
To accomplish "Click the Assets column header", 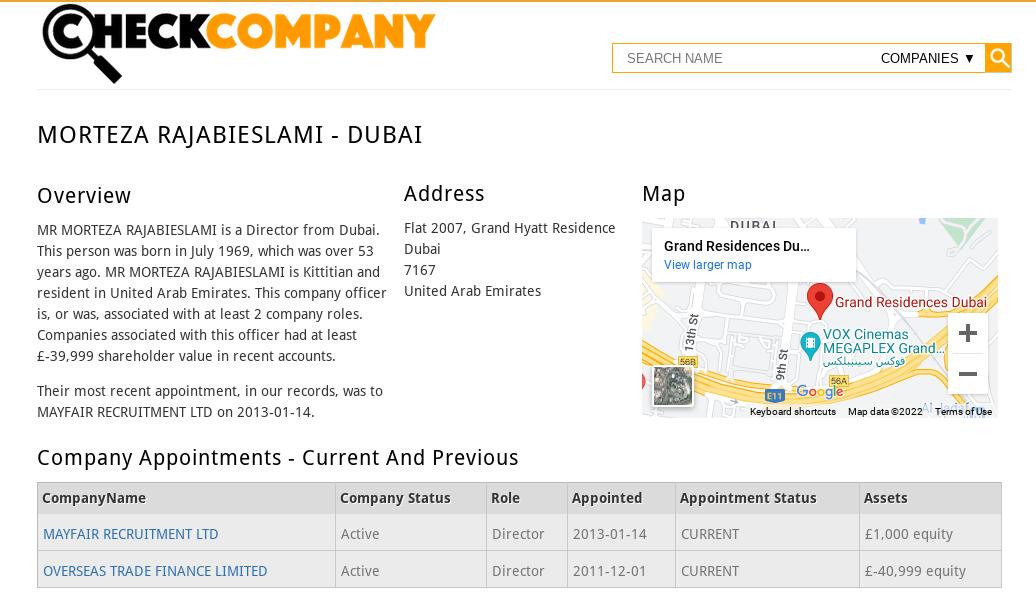I will pos(885,498).
